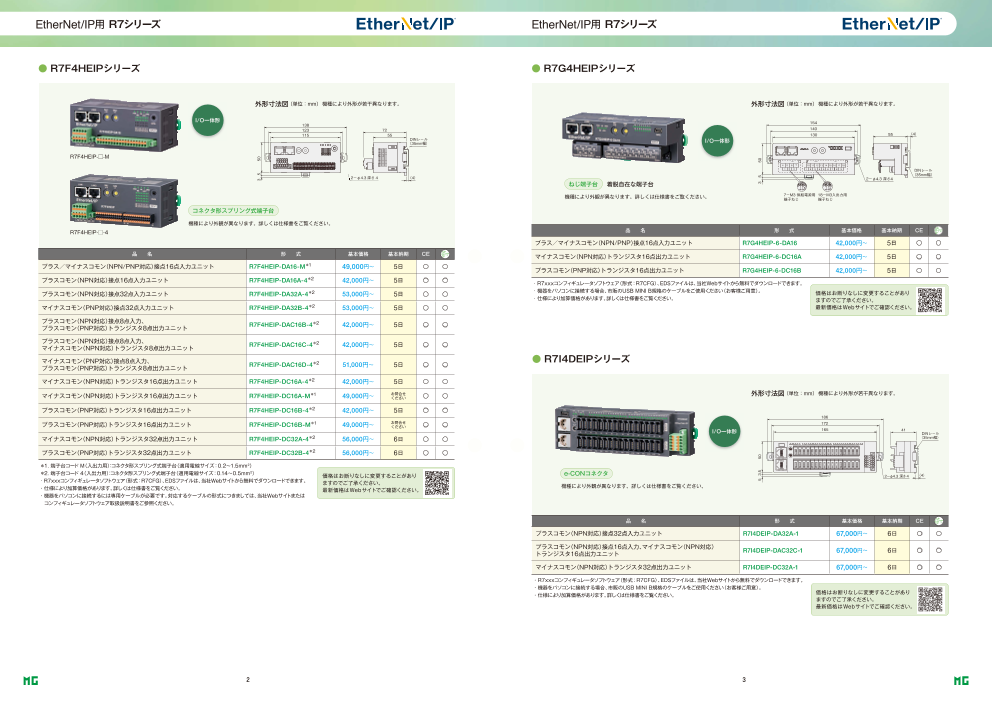992x701 pixels.
Task: Click the 56,000円 price in the R7F4HEIP-DC32A-4 row
Action: (x=358, y=438)
